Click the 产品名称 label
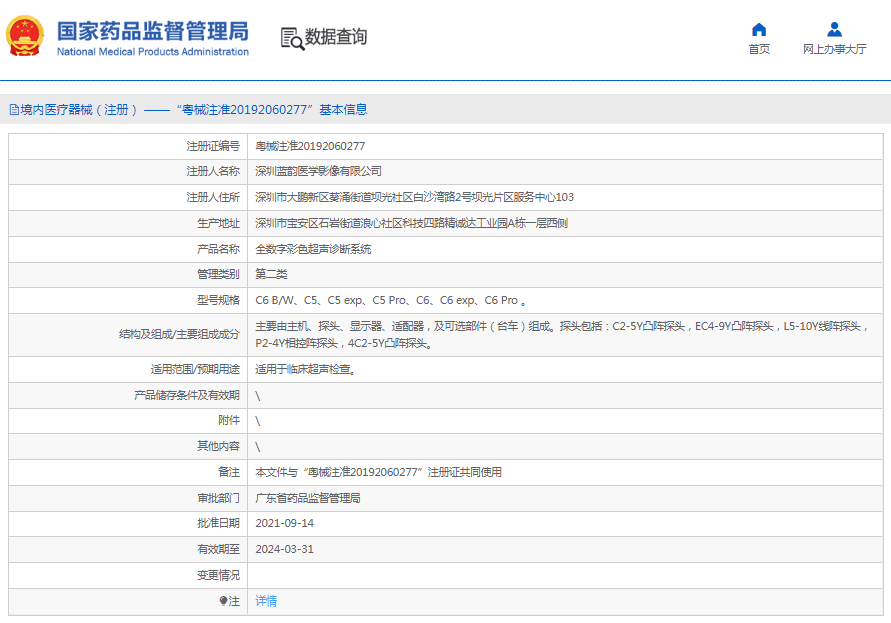This screenshot has width=891, height=623. [218, 249]
